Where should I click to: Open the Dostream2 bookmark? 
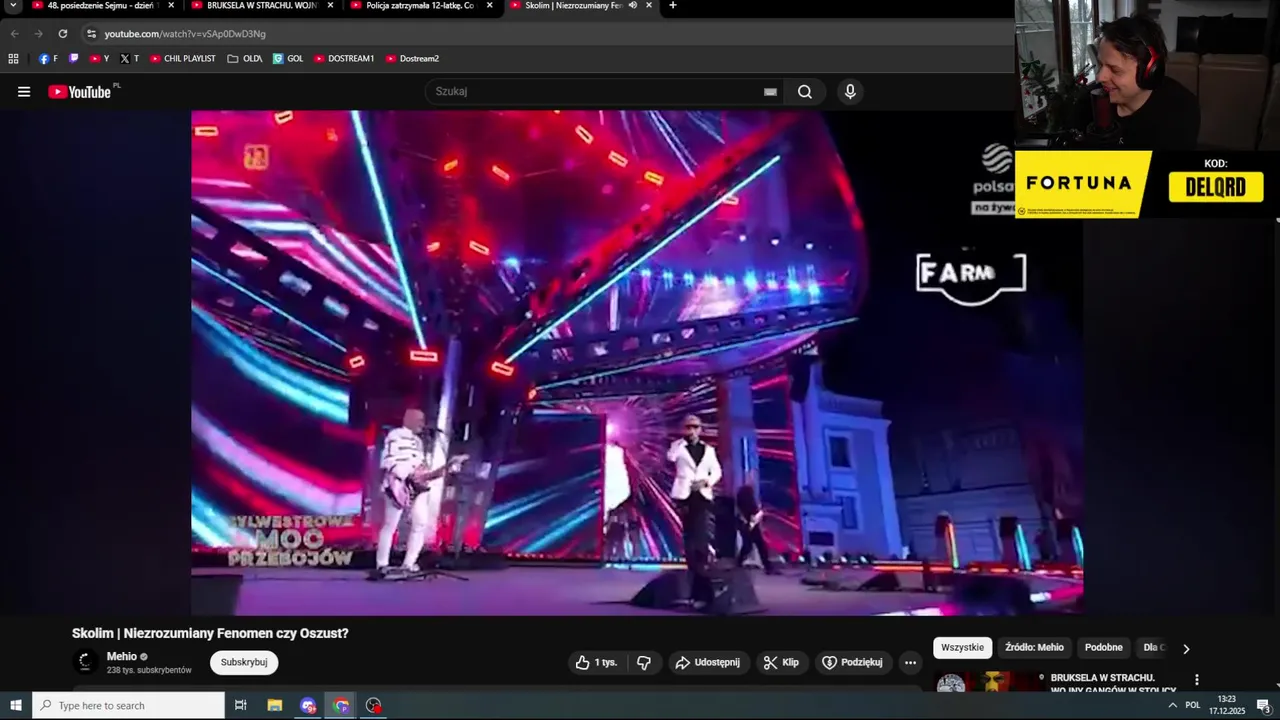(x=412, y=59)
